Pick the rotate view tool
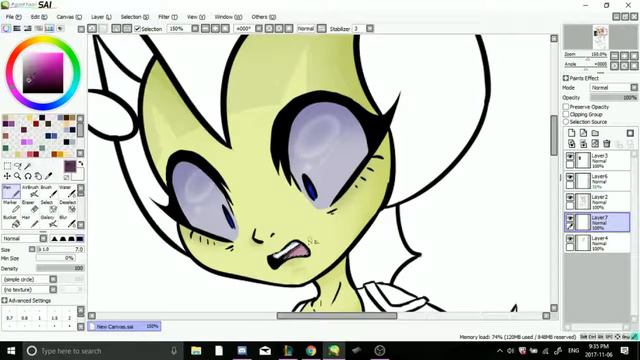Viewport: 640px width, 360px height. click(28, 176)
